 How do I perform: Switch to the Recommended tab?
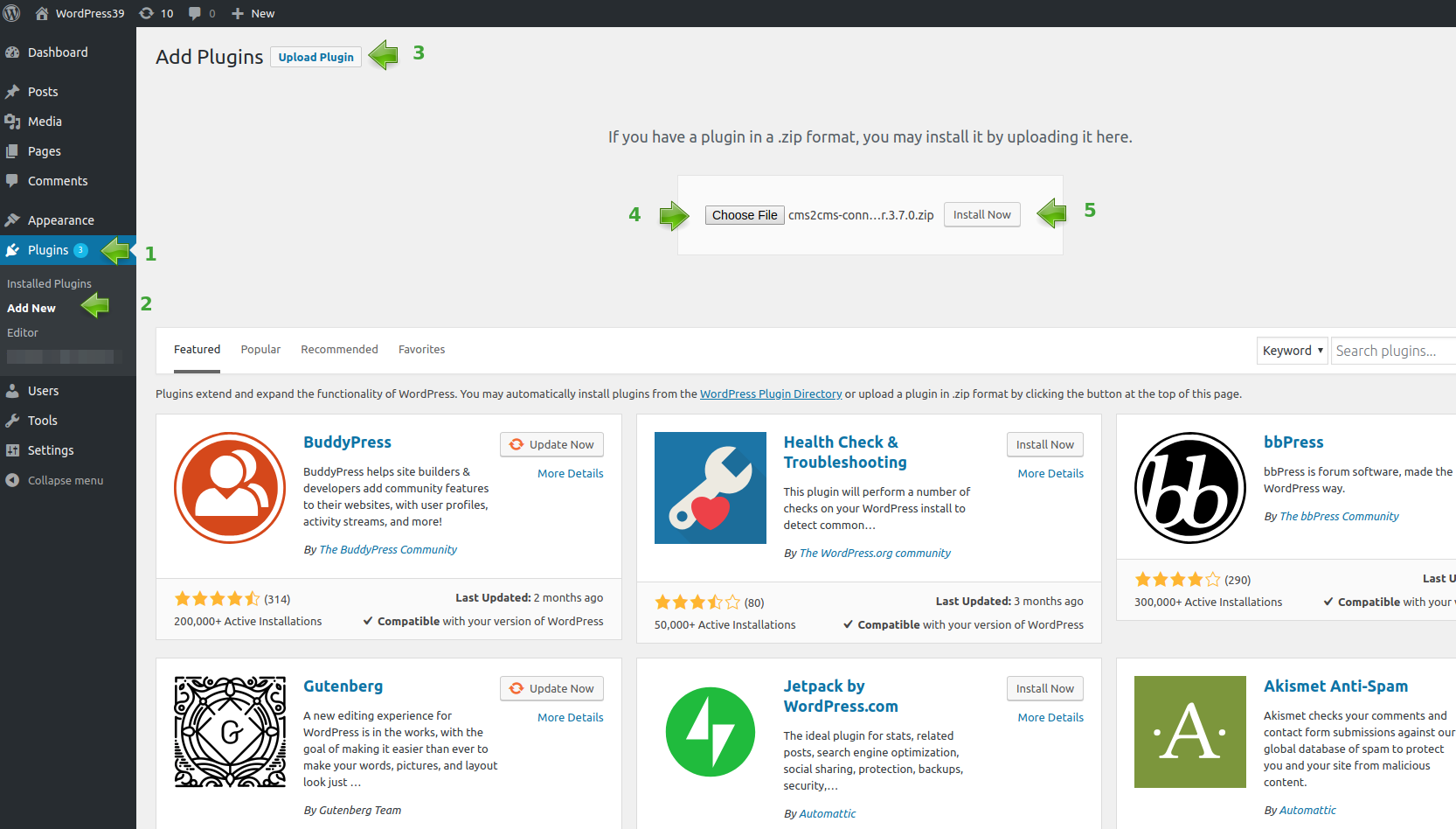point(339,350)
